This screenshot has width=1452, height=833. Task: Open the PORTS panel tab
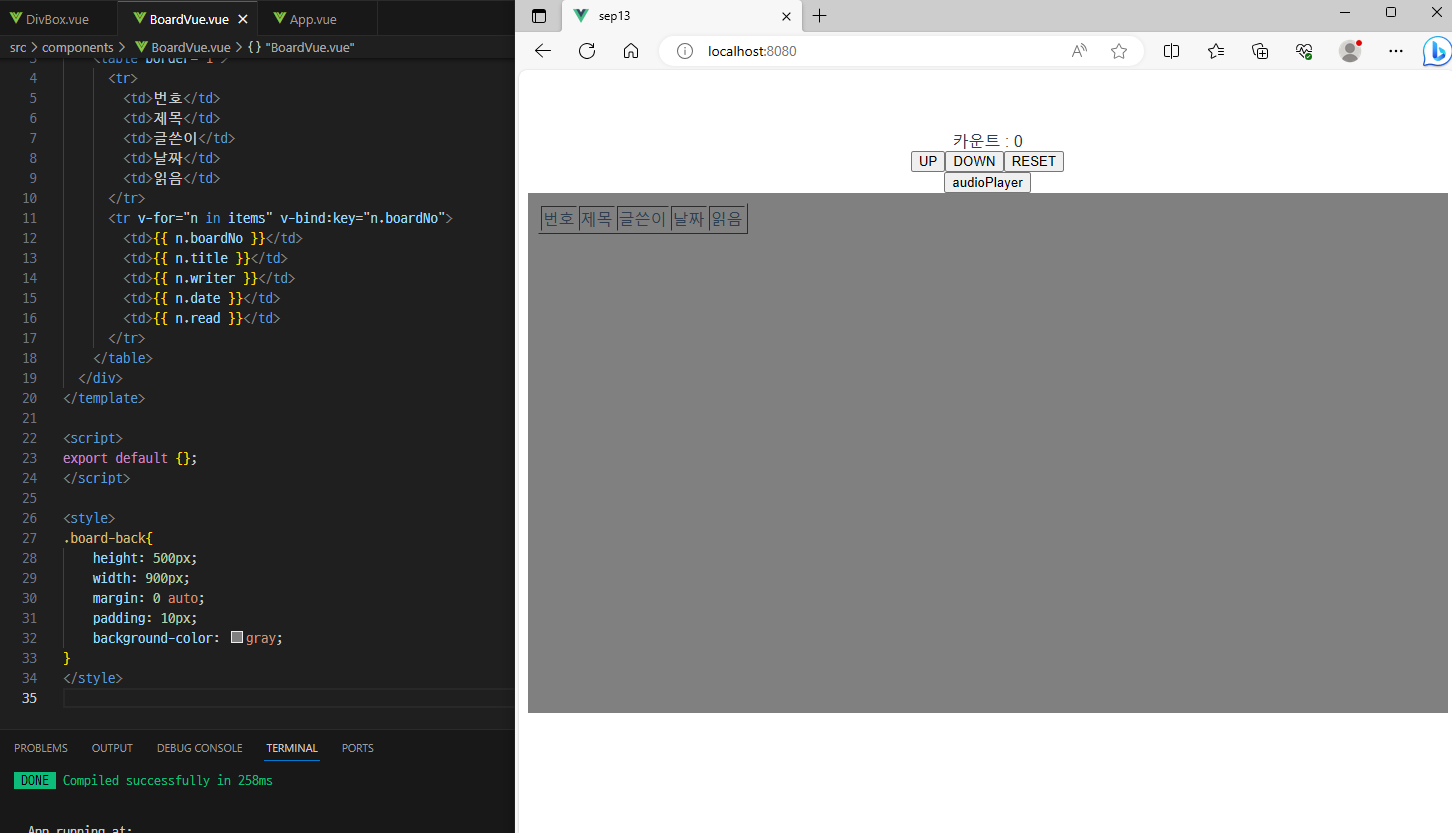(358, 748)
